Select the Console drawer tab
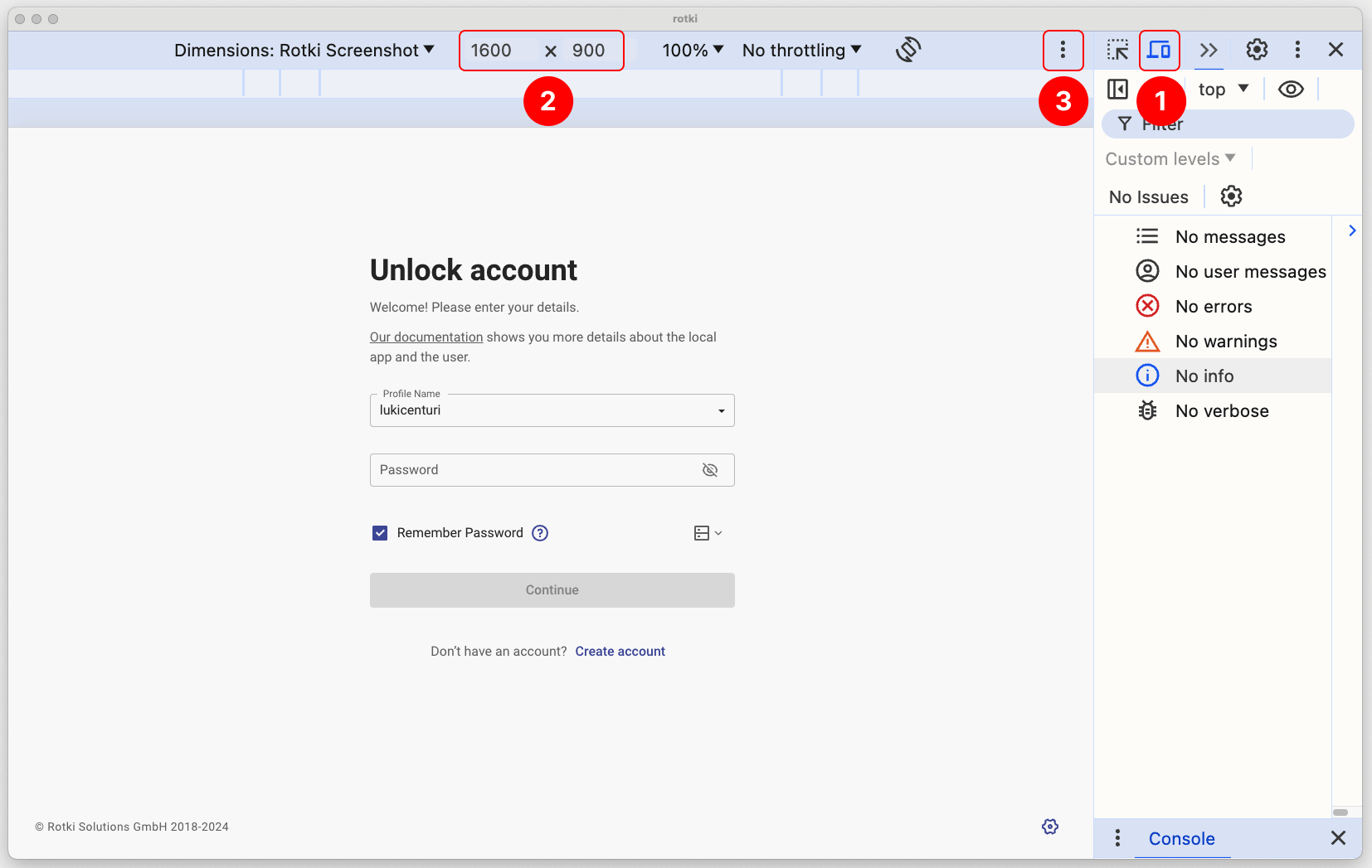This screenshot has width=1372, height=868. [1181, 838]
